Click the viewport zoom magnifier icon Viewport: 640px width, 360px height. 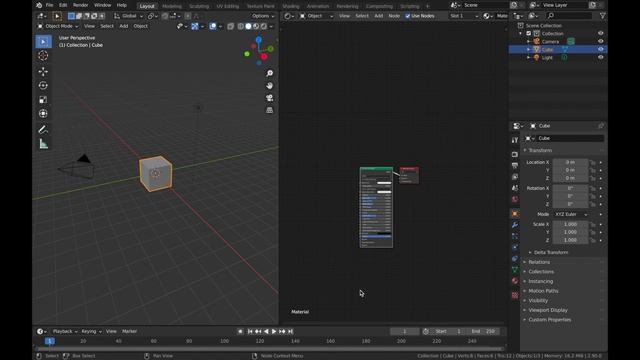click(x=269, y=73)
